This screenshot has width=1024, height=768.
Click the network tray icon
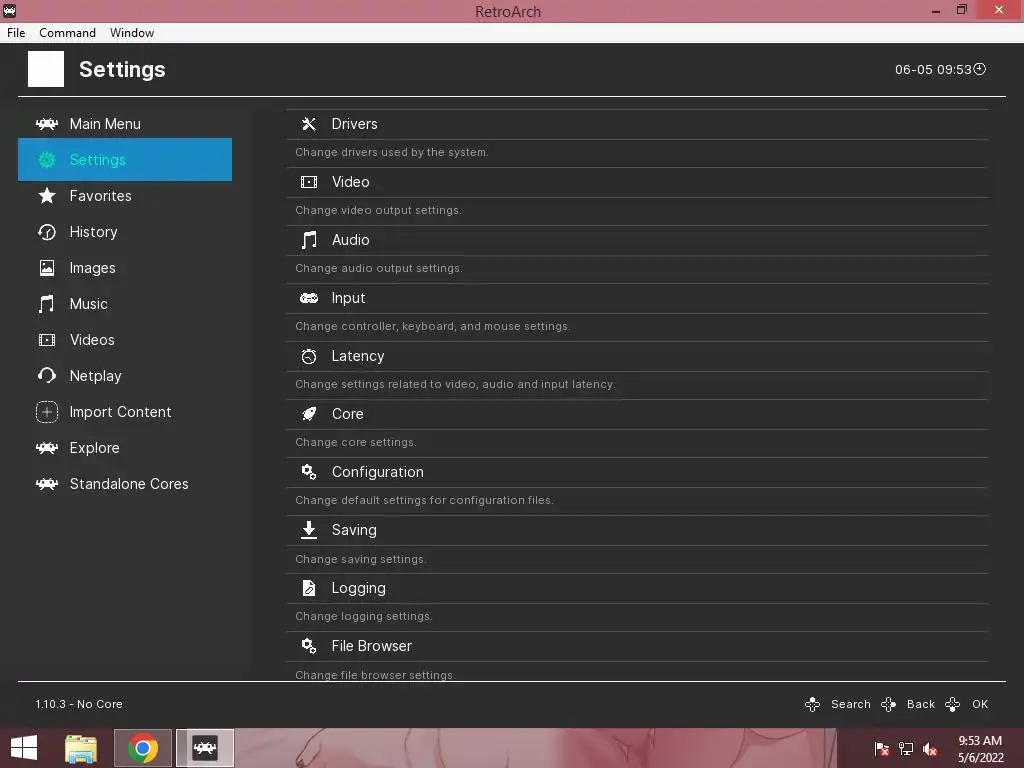(906, 749)
